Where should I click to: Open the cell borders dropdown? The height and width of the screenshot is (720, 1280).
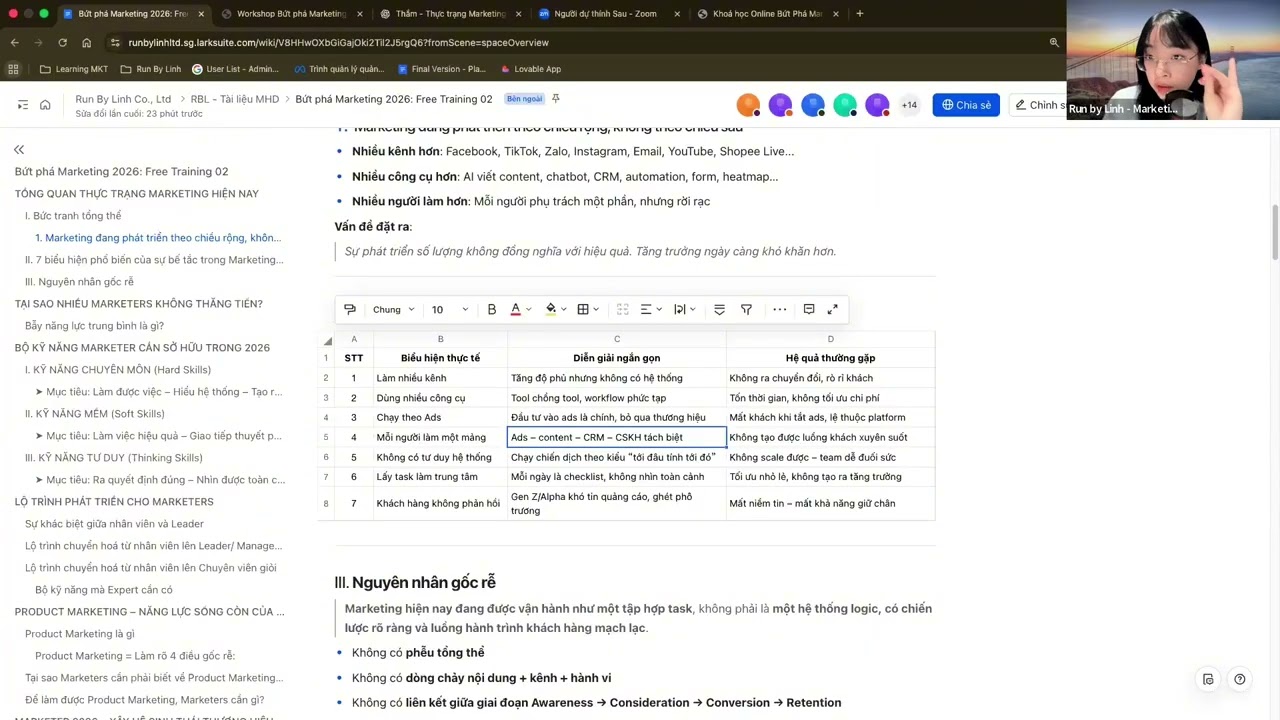point(587,310)
